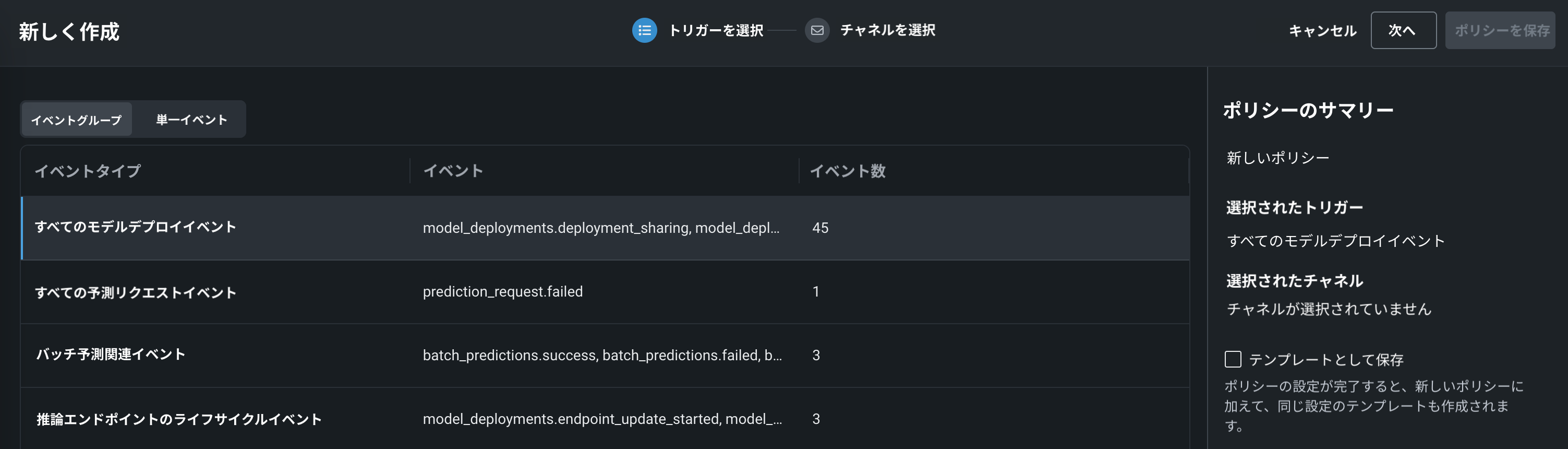Pick 推論エンドポイントのライフサイクルイベント row
Viewport: 1568px width, 449px height.
(179, 419)
